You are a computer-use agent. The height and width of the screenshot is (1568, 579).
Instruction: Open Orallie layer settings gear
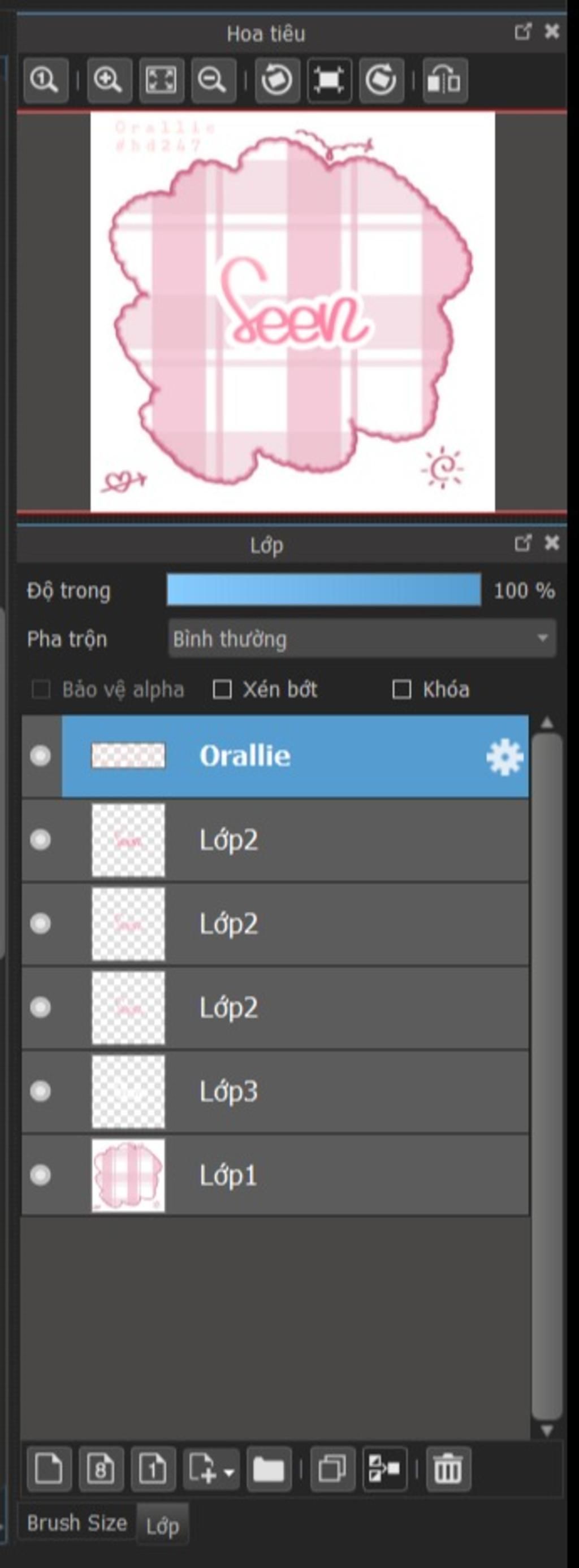[x=504, y=757]
